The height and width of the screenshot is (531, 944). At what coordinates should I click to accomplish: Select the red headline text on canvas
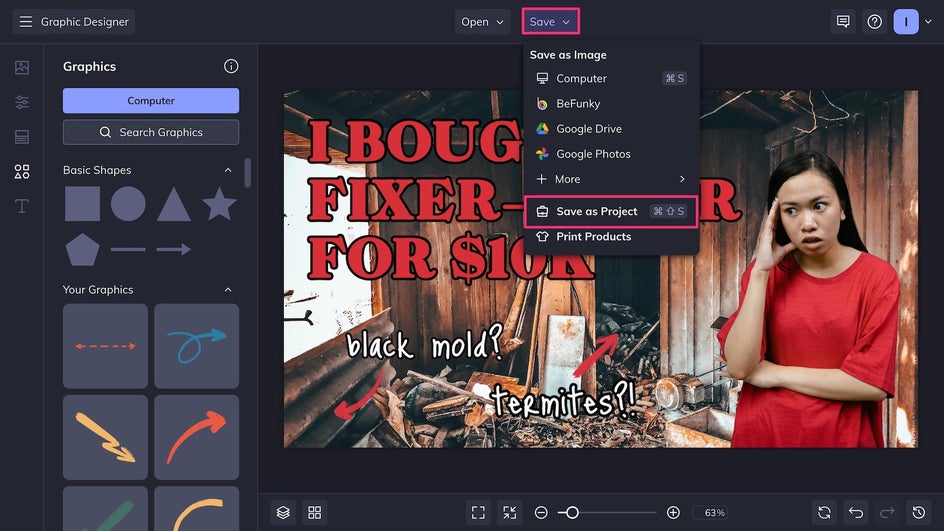point(415,202)
